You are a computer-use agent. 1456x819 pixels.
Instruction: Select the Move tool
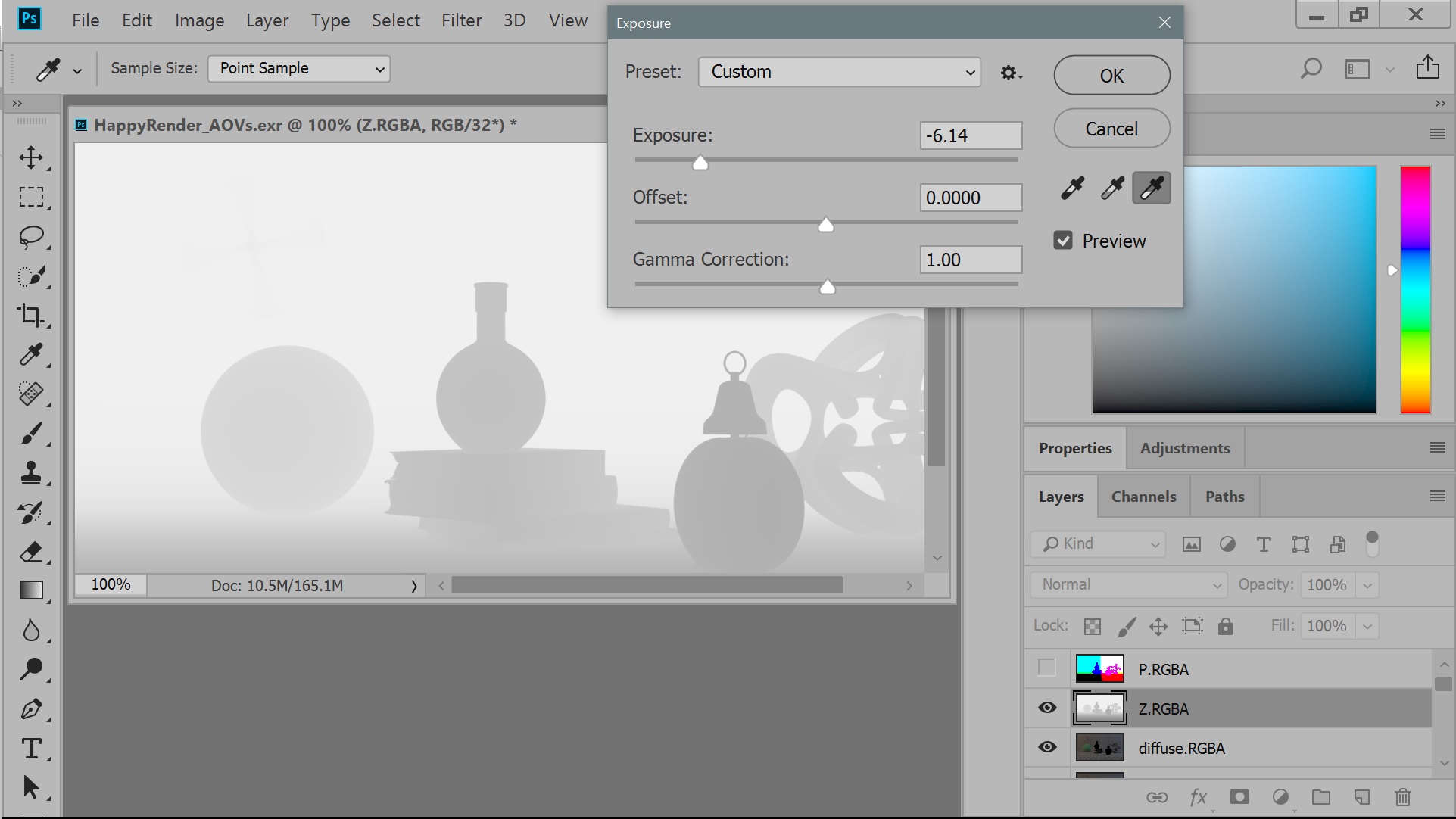(x=31, y=157)
